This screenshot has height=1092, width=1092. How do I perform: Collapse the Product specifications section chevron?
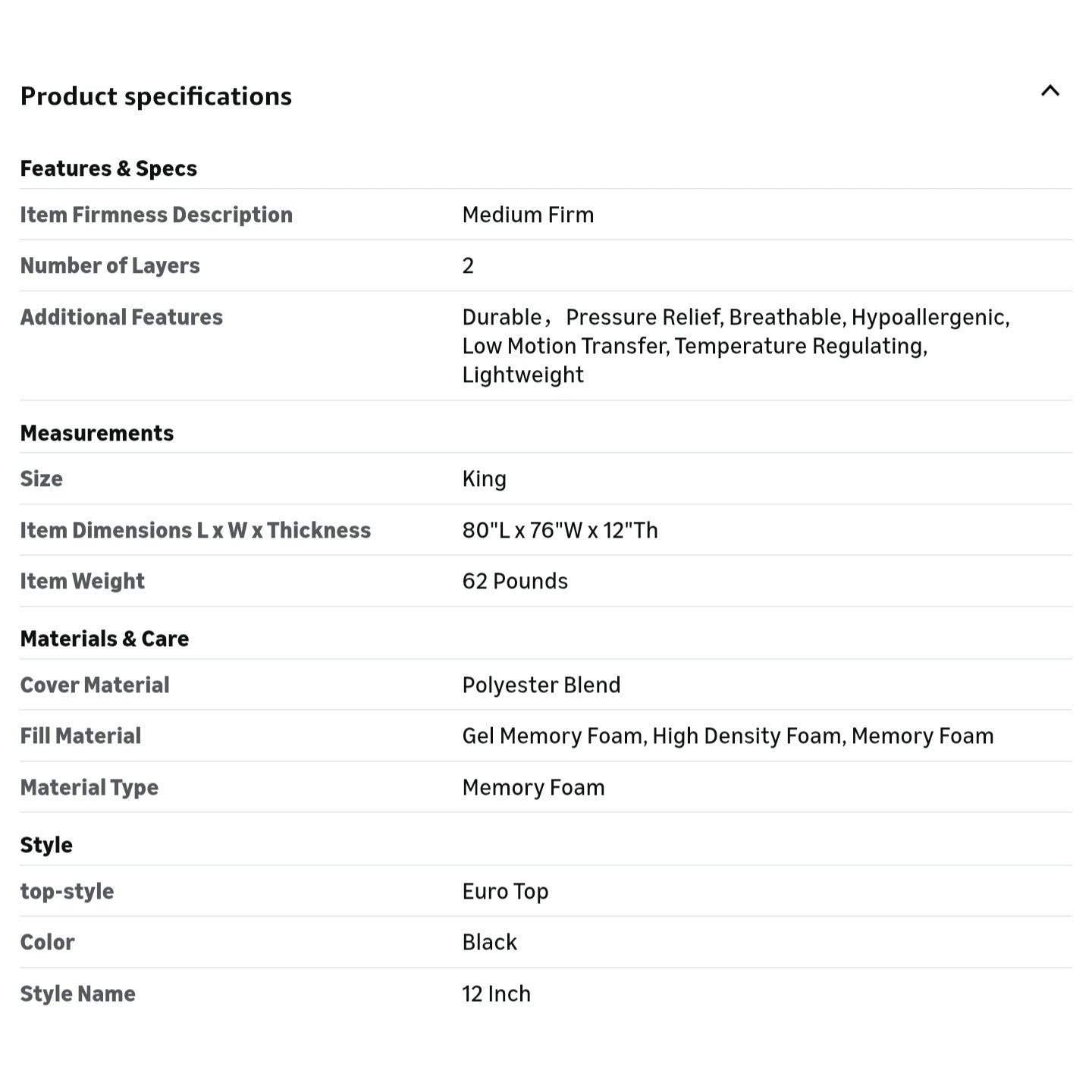(x=1050, y=91)
